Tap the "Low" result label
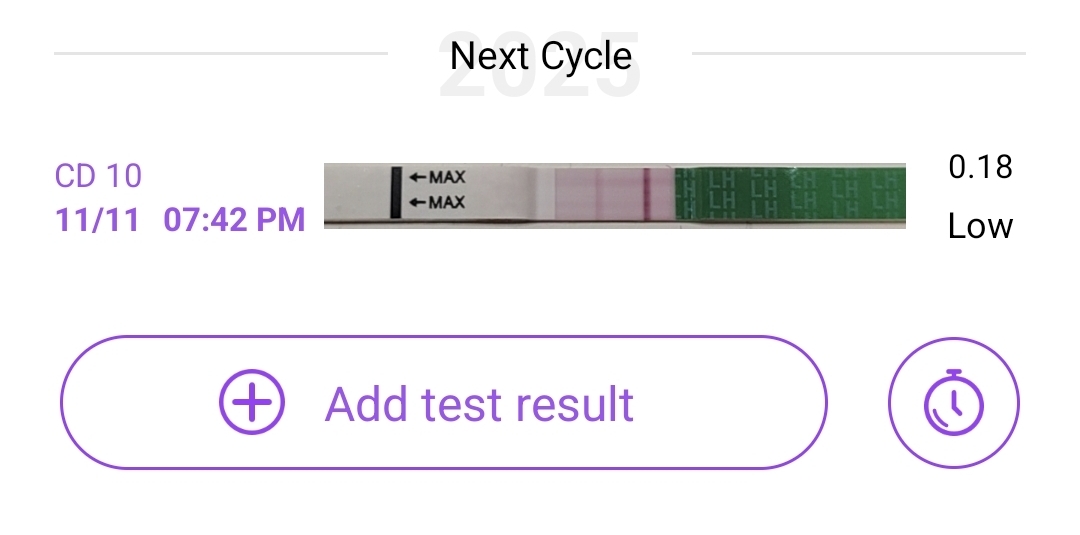The image size is (1080, 535). (980, 226)
